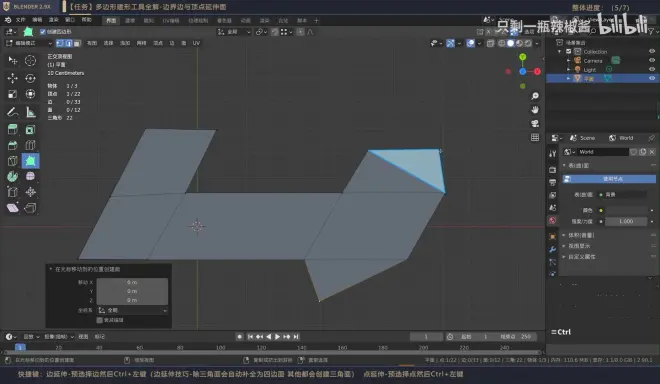This screenshot has height=384, width=660.
Task: Toggle visibility of the Light object
Action: point(652,69)
